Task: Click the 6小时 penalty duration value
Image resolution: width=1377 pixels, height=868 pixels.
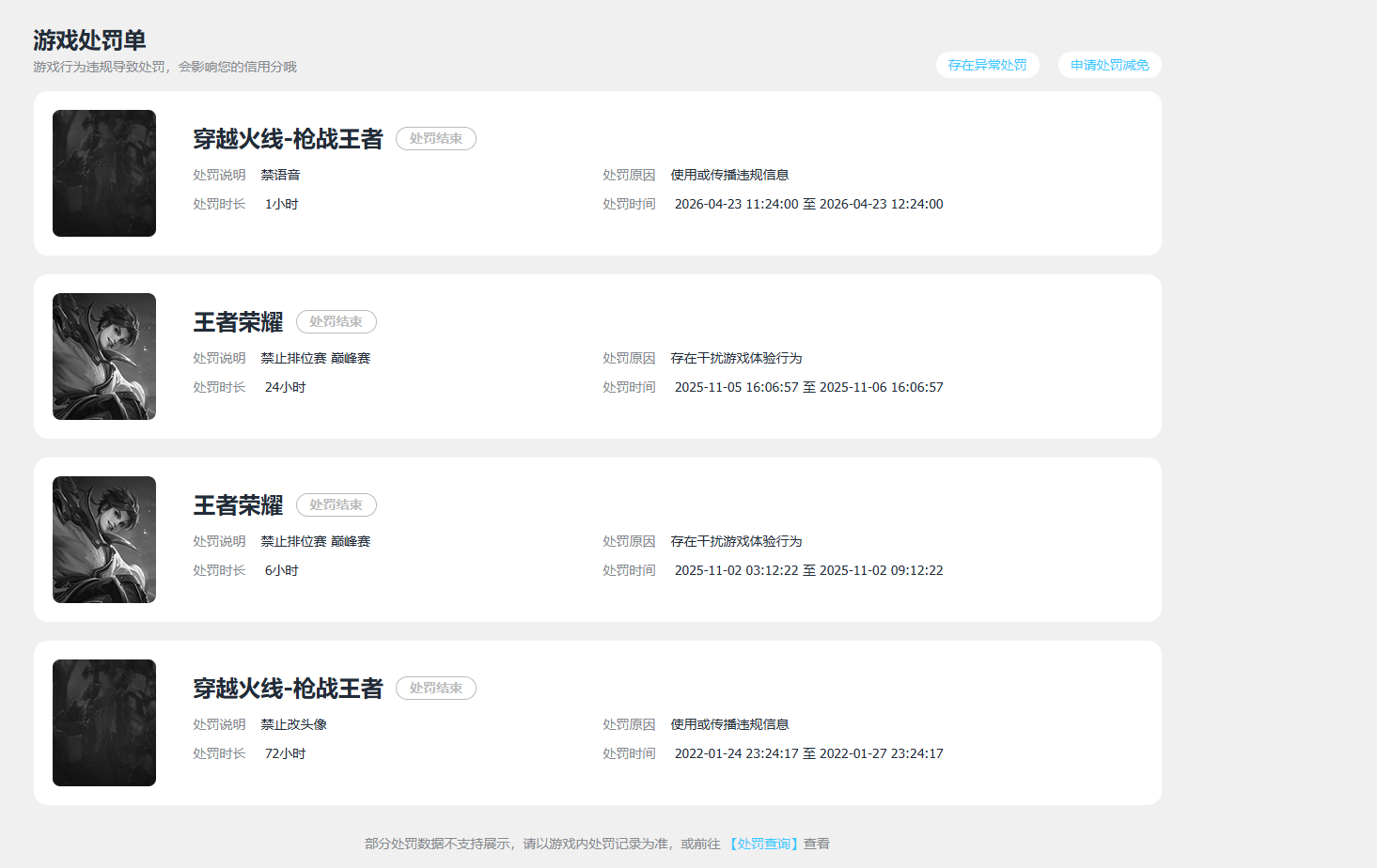Action: (282, 570)
